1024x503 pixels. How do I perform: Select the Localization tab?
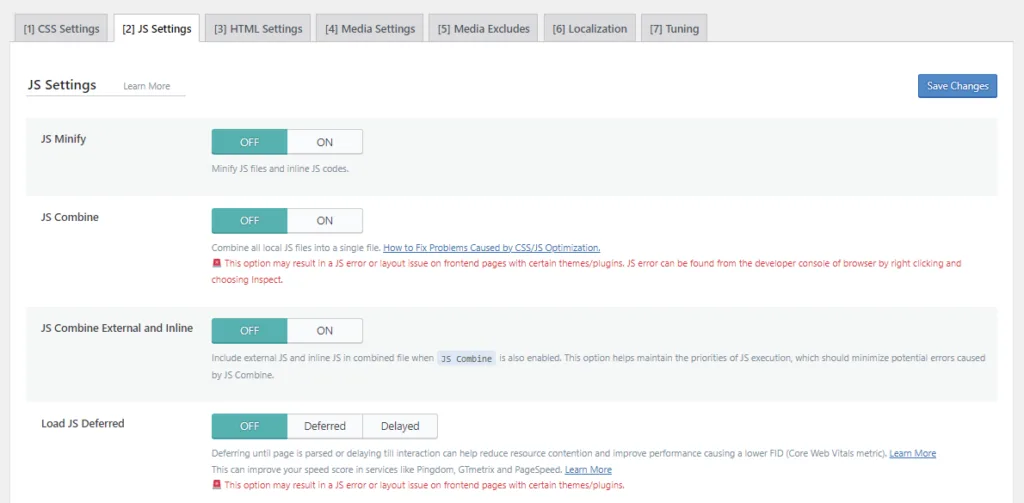590,29
